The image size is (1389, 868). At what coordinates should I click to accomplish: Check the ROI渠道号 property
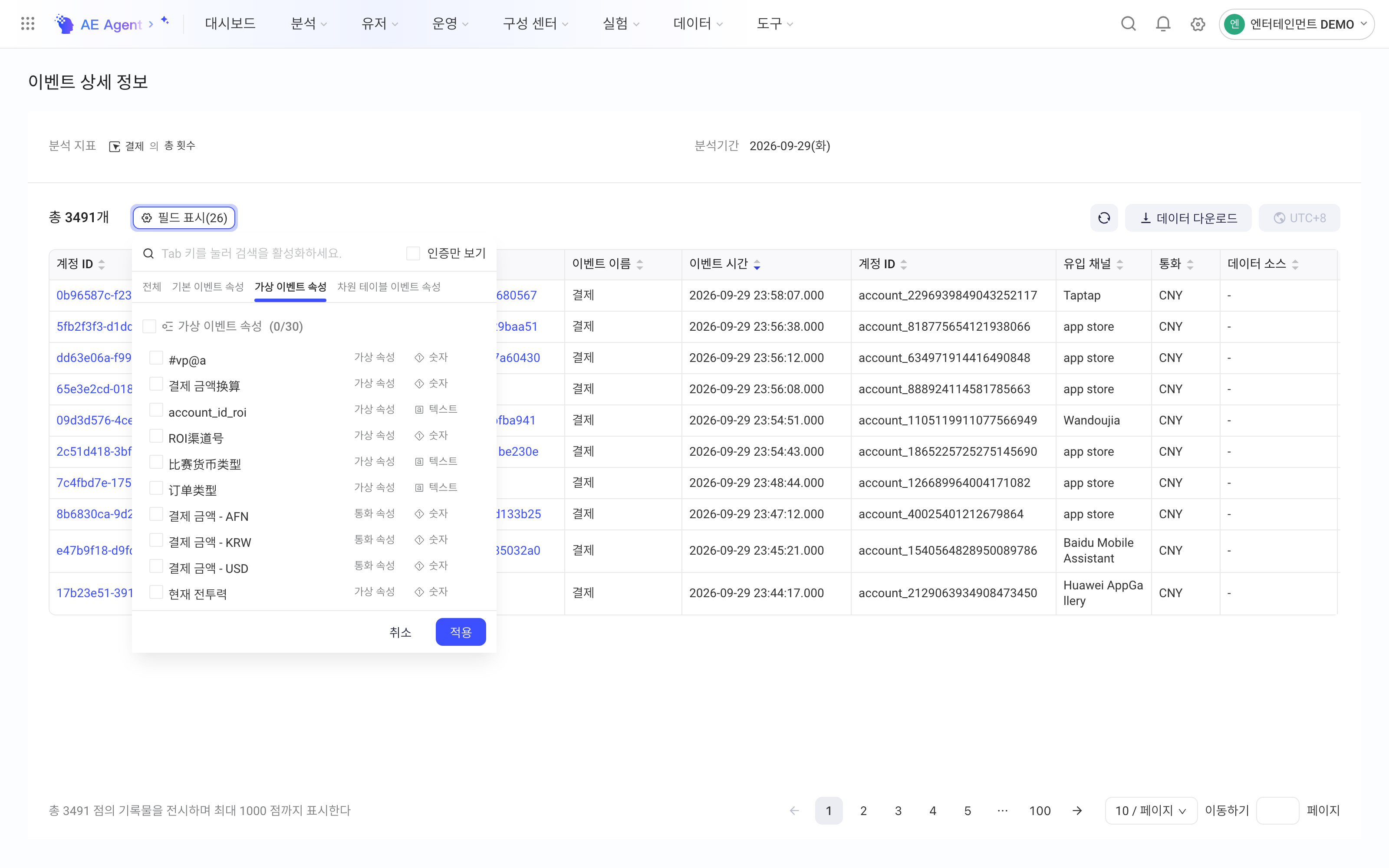tap(156, 436)
